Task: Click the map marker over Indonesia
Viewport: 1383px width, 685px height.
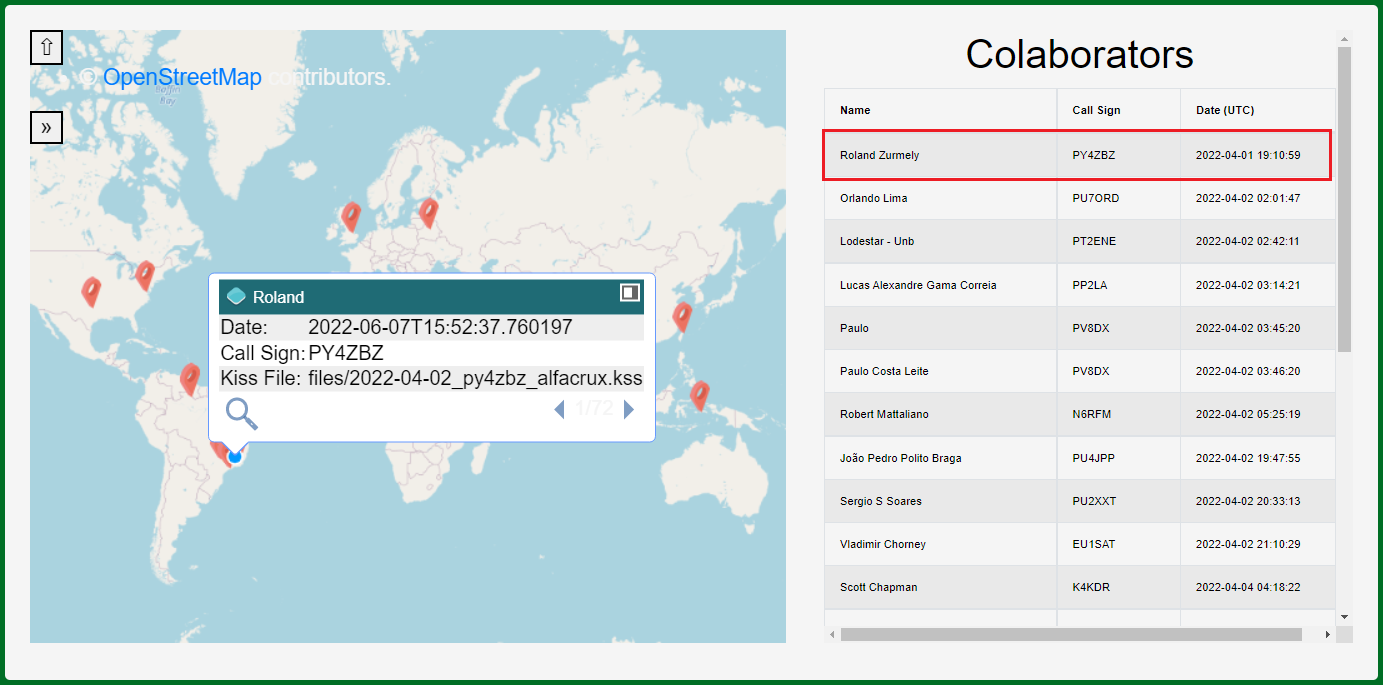Action: 699,395
